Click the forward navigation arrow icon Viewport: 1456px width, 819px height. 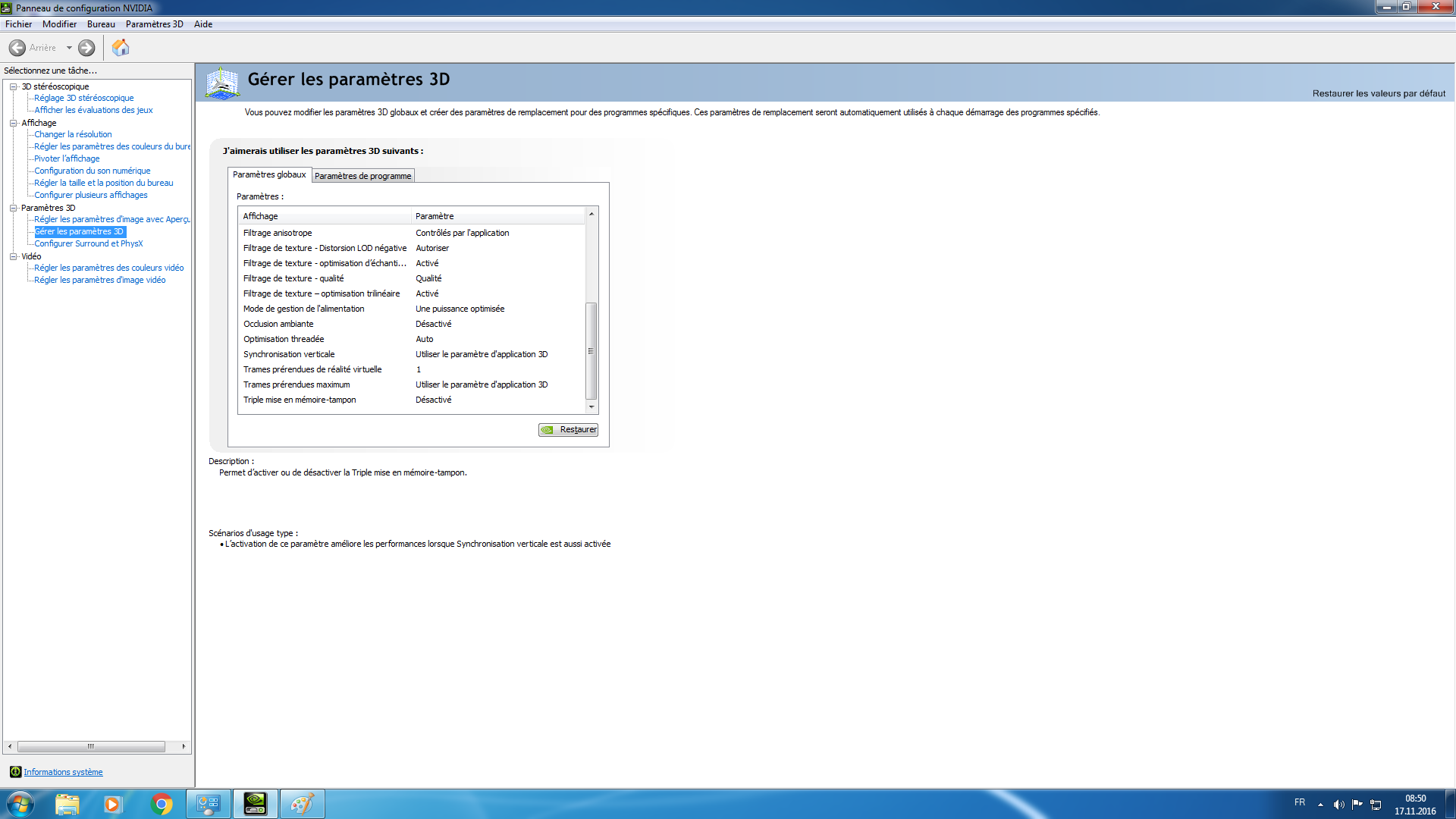[x=87, y=48]
